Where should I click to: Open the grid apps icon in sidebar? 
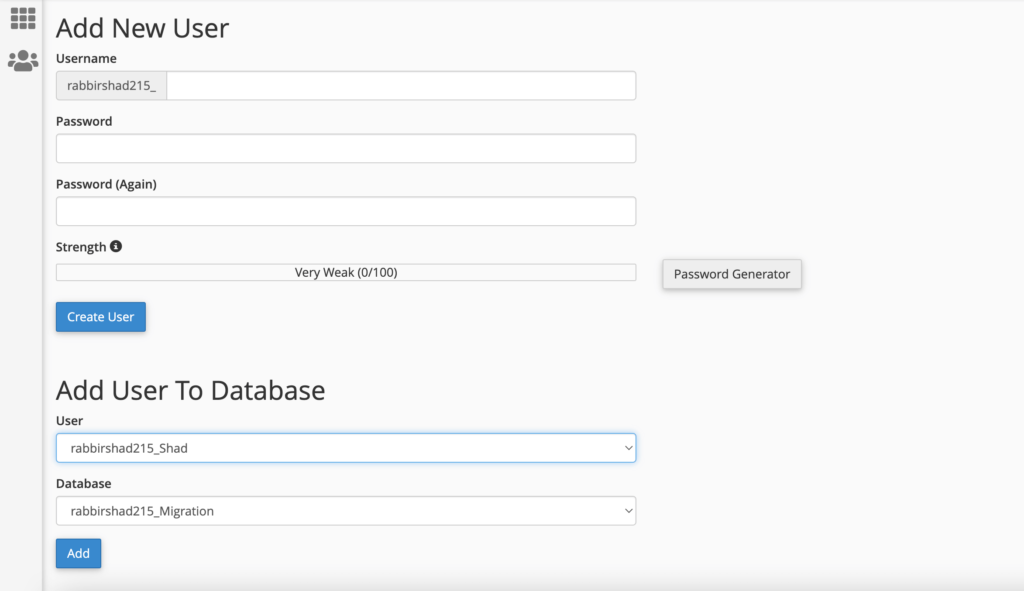tap(23, 18)
